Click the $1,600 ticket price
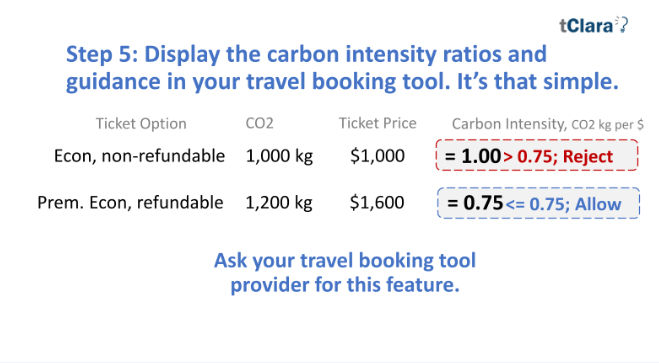 pos(377,203)
